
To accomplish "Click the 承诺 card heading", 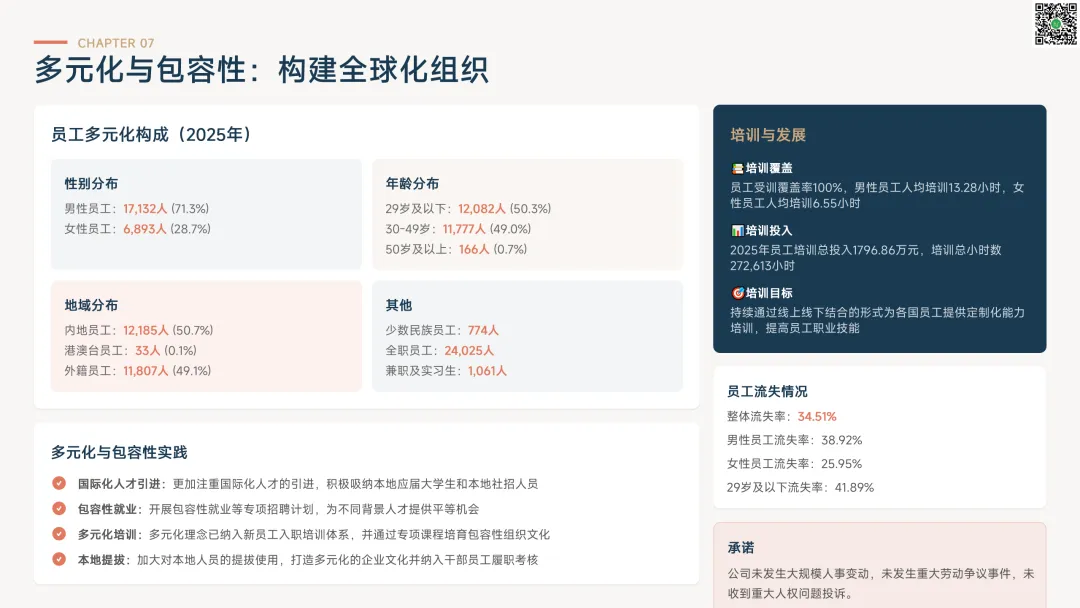I will (741, 548).
